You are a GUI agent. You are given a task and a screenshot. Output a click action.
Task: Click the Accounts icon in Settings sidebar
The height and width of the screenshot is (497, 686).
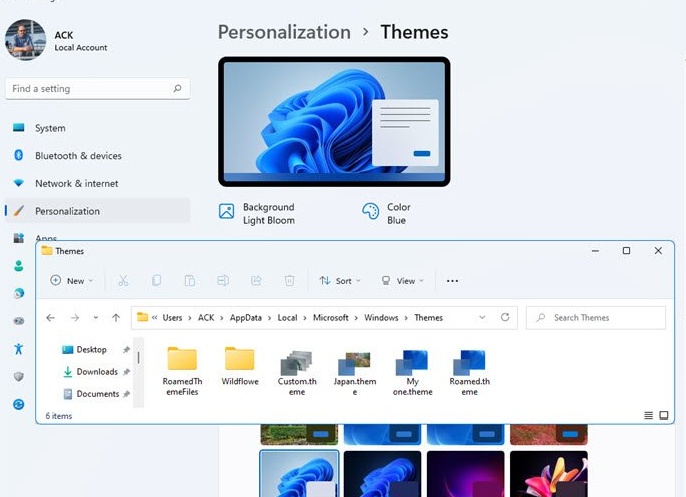18,266
